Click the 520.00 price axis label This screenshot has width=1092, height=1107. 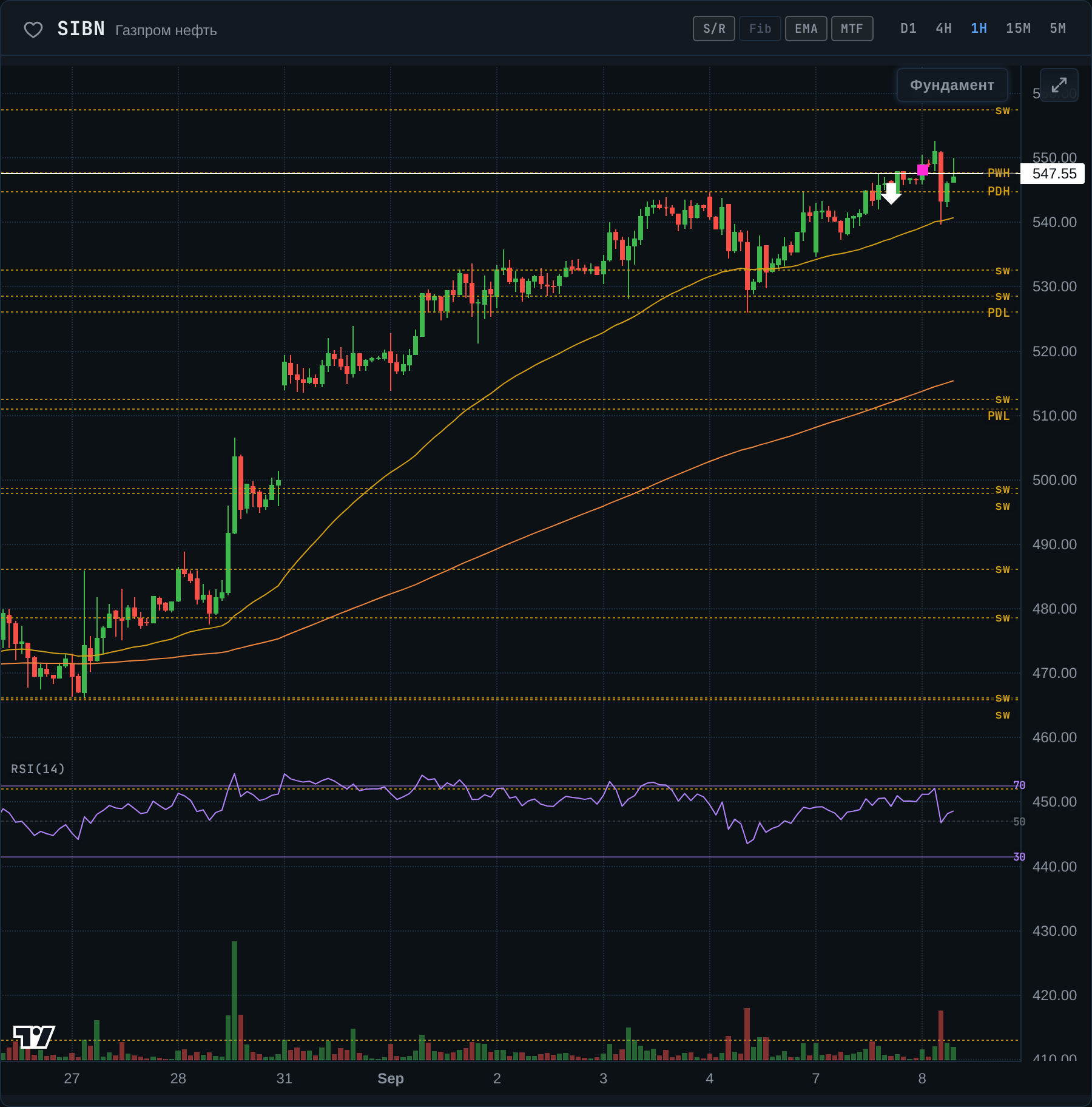coord(1054,351)
